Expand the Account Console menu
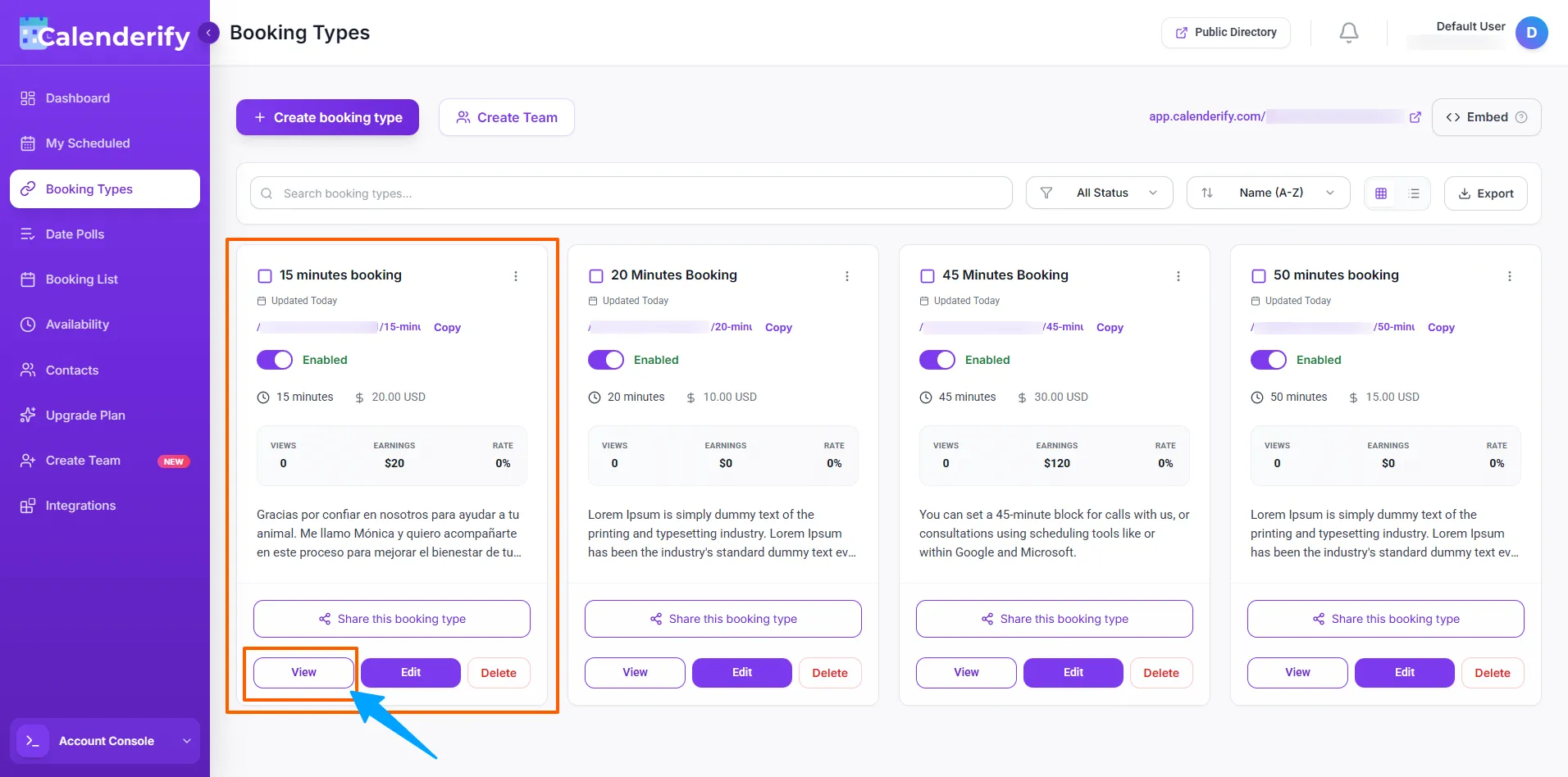 (105, 740)
